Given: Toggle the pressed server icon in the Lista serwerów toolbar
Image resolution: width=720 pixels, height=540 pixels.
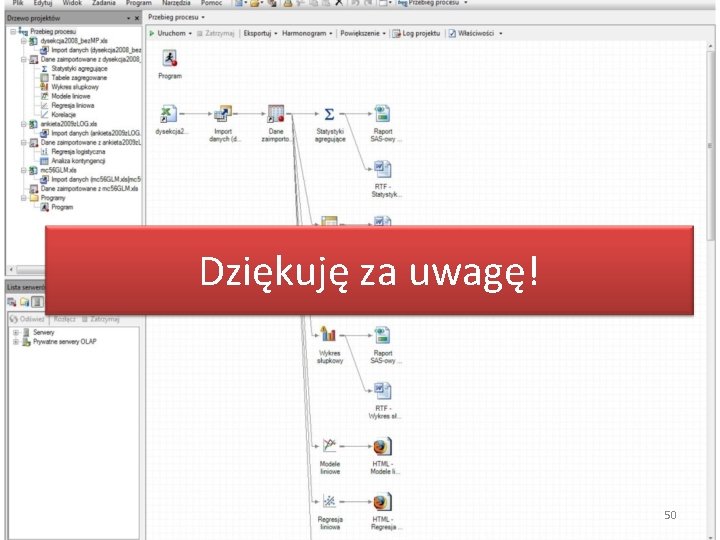Looking at the screenshot, I should 38,302.
